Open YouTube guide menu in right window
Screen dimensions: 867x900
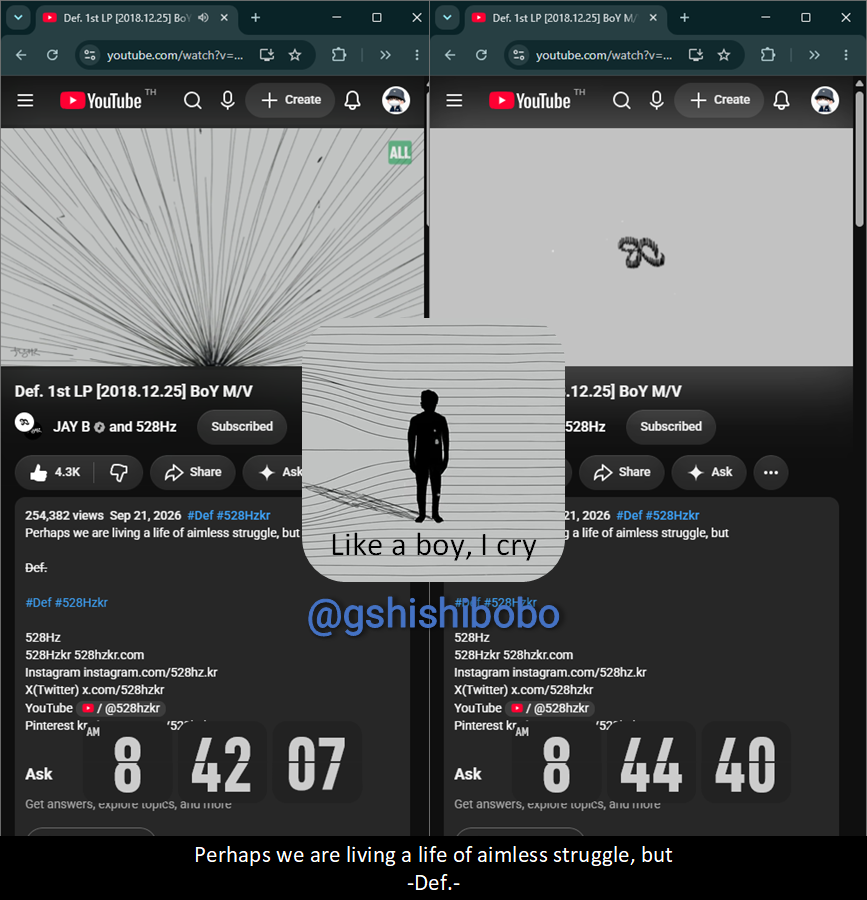[x=454, y=101]
